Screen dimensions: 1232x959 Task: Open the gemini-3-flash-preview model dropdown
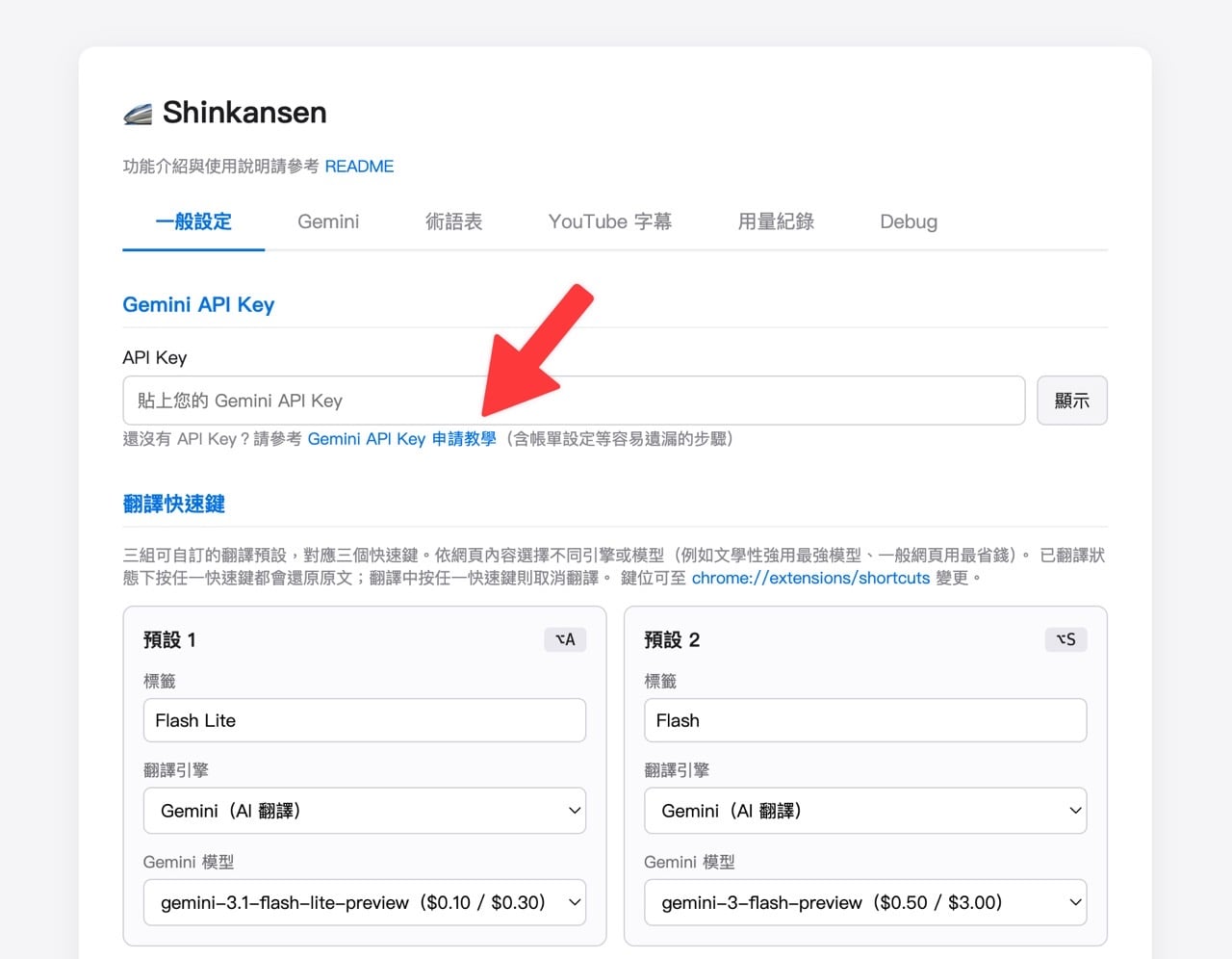864,902
